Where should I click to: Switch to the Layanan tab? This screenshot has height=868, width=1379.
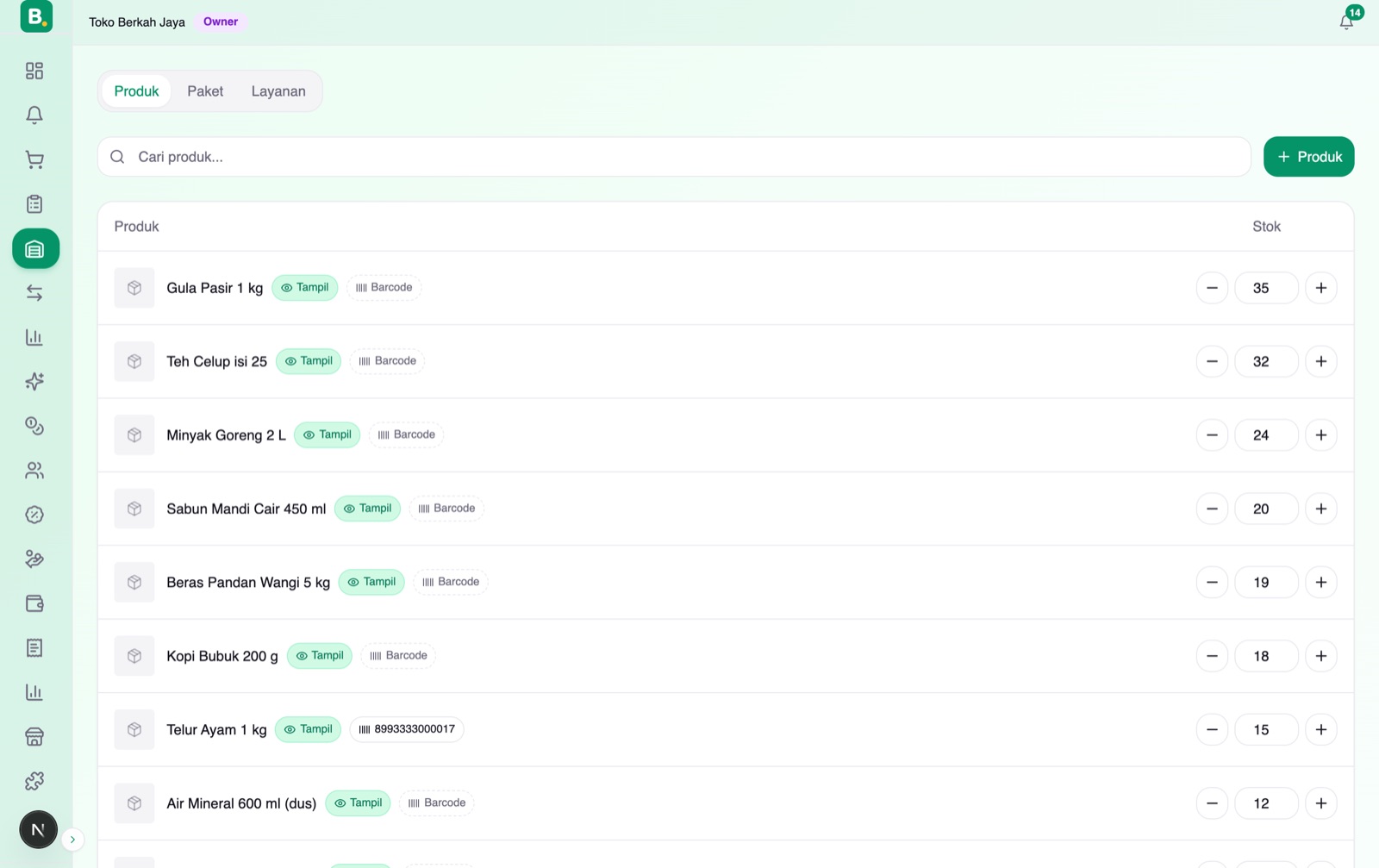278,91
